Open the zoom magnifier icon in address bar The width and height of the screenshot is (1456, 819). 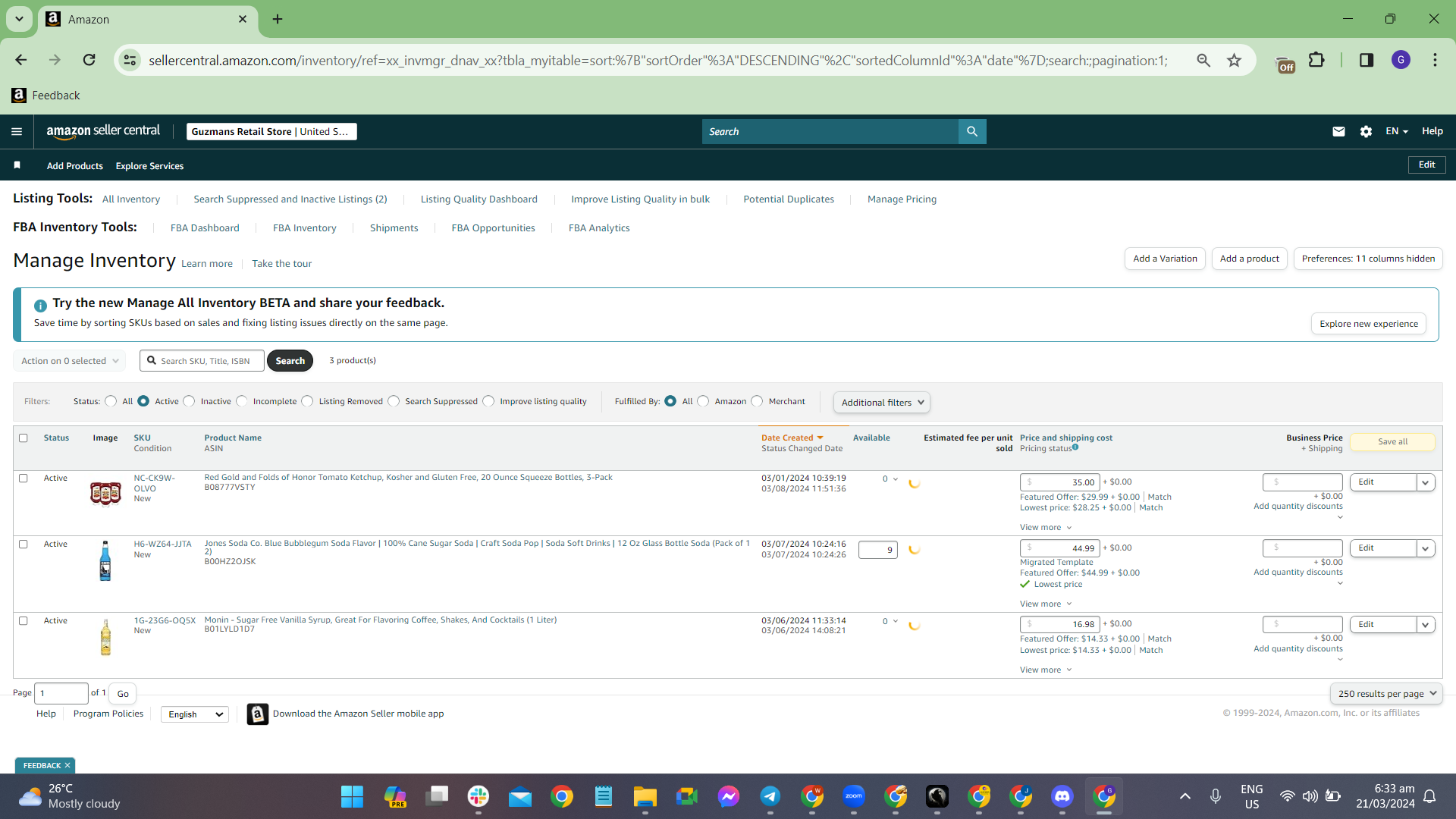click(x=1203, y=60)
